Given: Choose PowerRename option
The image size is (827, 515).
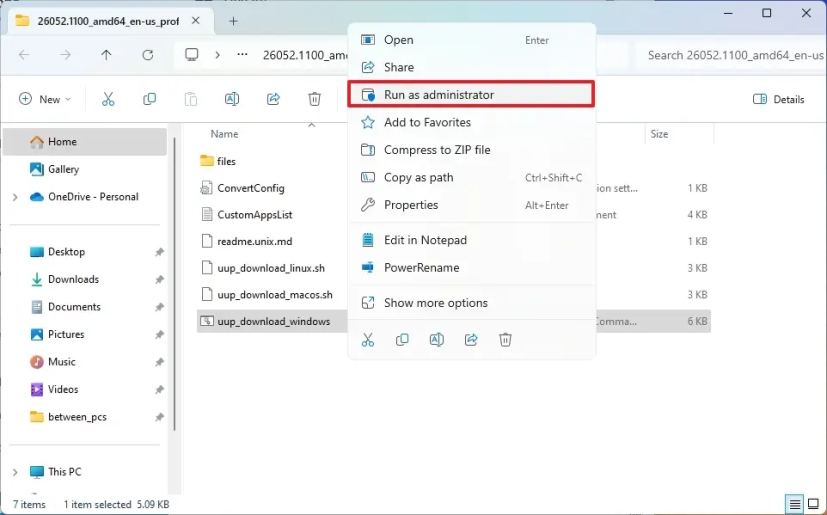Looking at the screenshot, I should pyautogui.click(x=472, y=268).
